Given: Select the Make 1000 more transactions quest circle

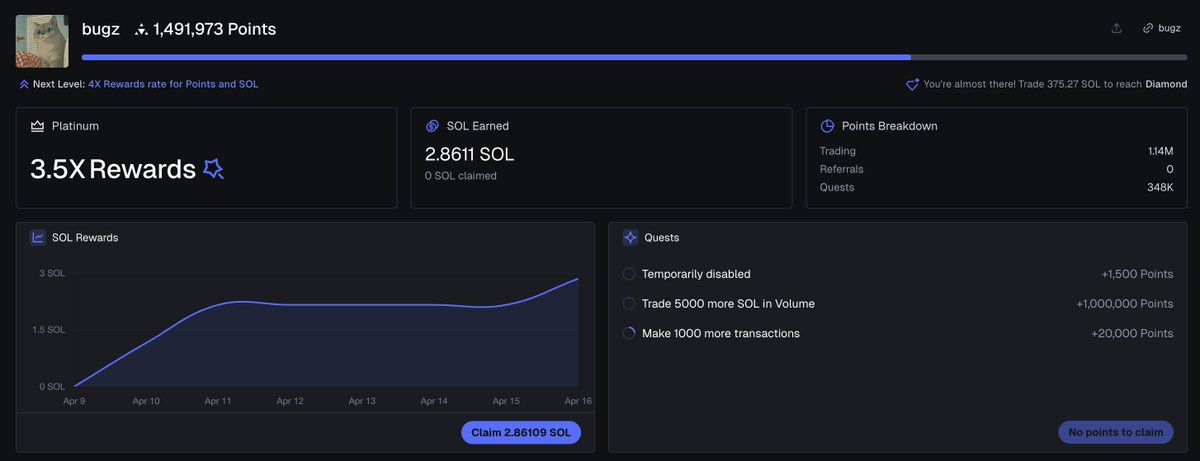Looking at the screenshot, I should (629, 333).
